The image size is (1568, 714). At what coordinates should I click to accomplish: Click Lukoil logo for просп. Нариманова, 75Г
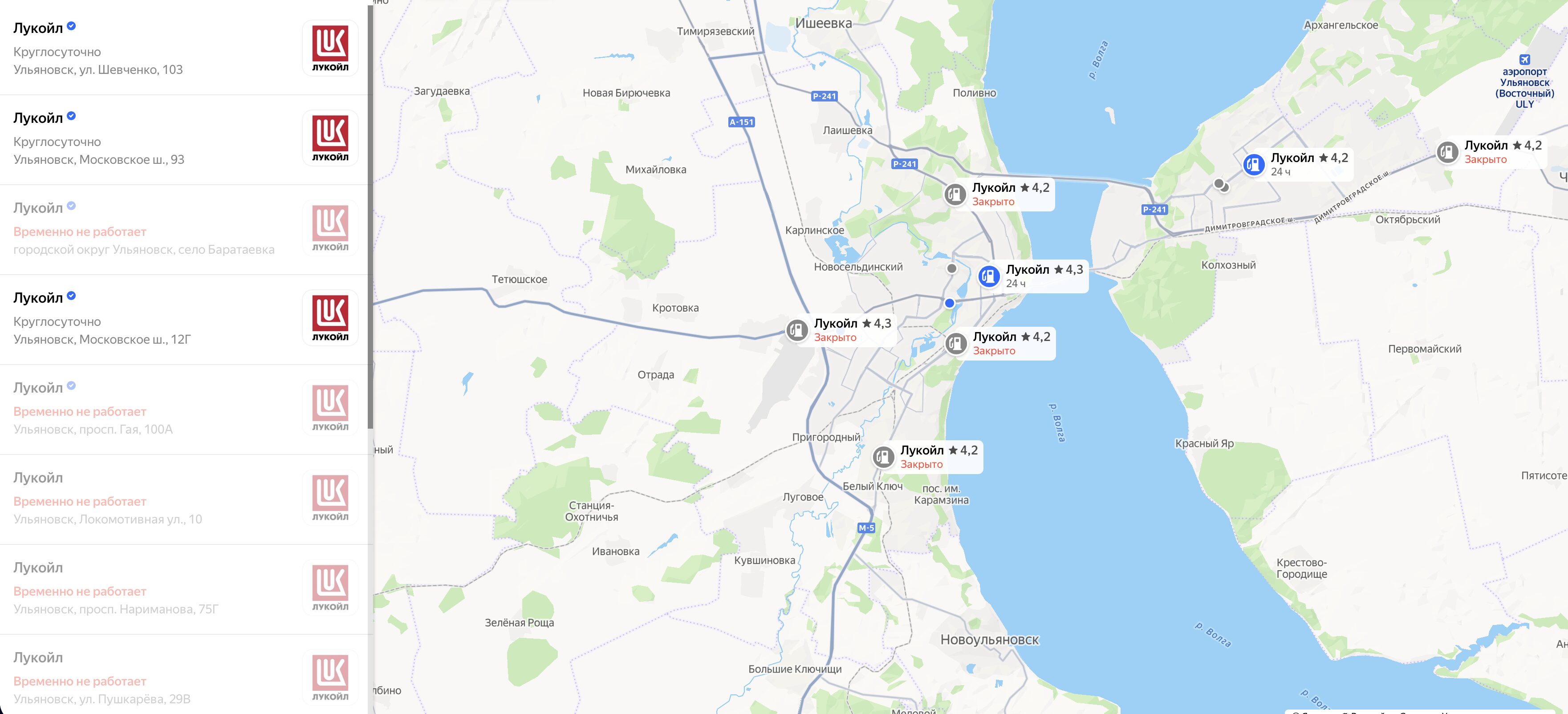[330, 588]
